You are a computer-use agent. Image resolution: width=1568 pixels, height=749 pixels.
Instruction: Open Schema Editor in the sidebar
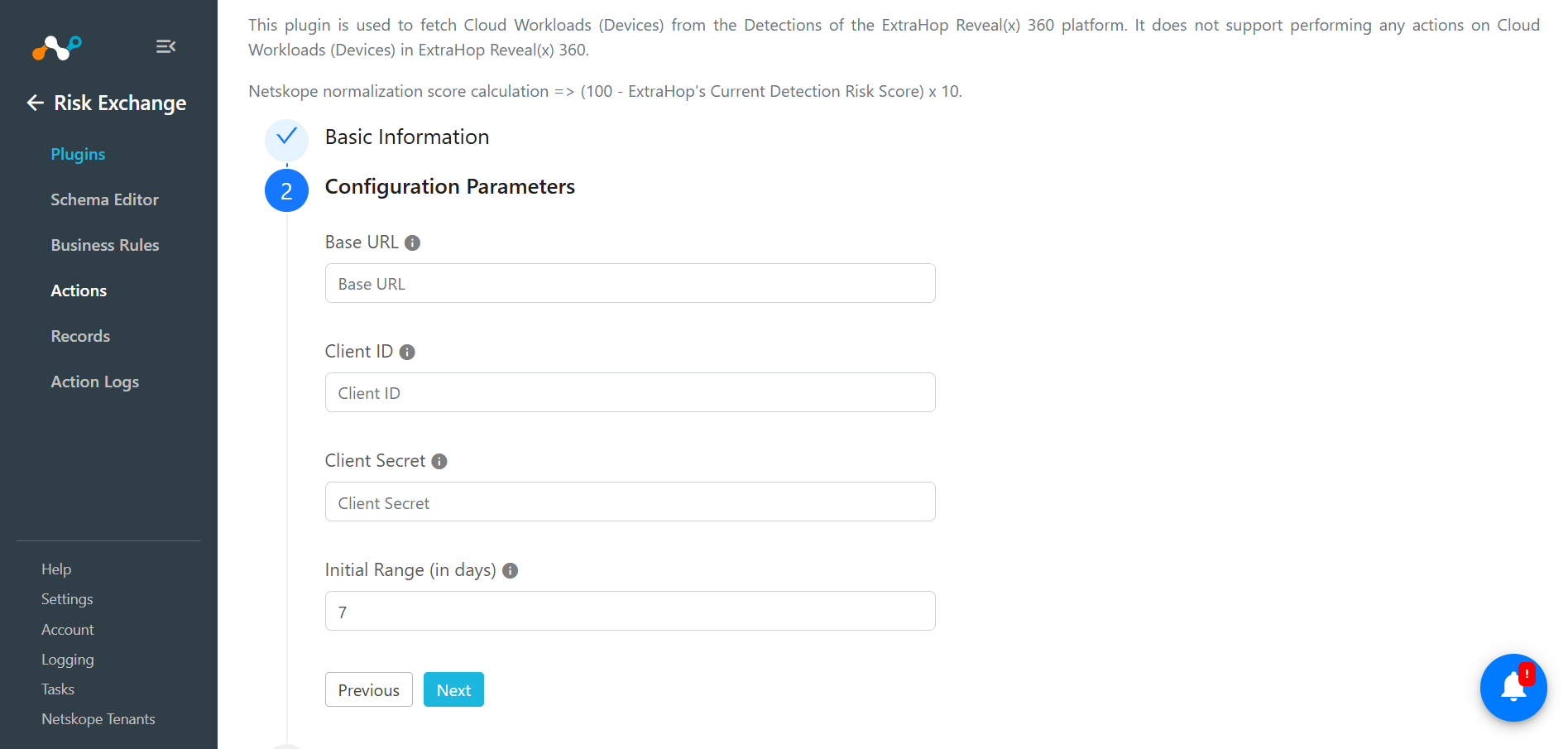coord(104,199)
